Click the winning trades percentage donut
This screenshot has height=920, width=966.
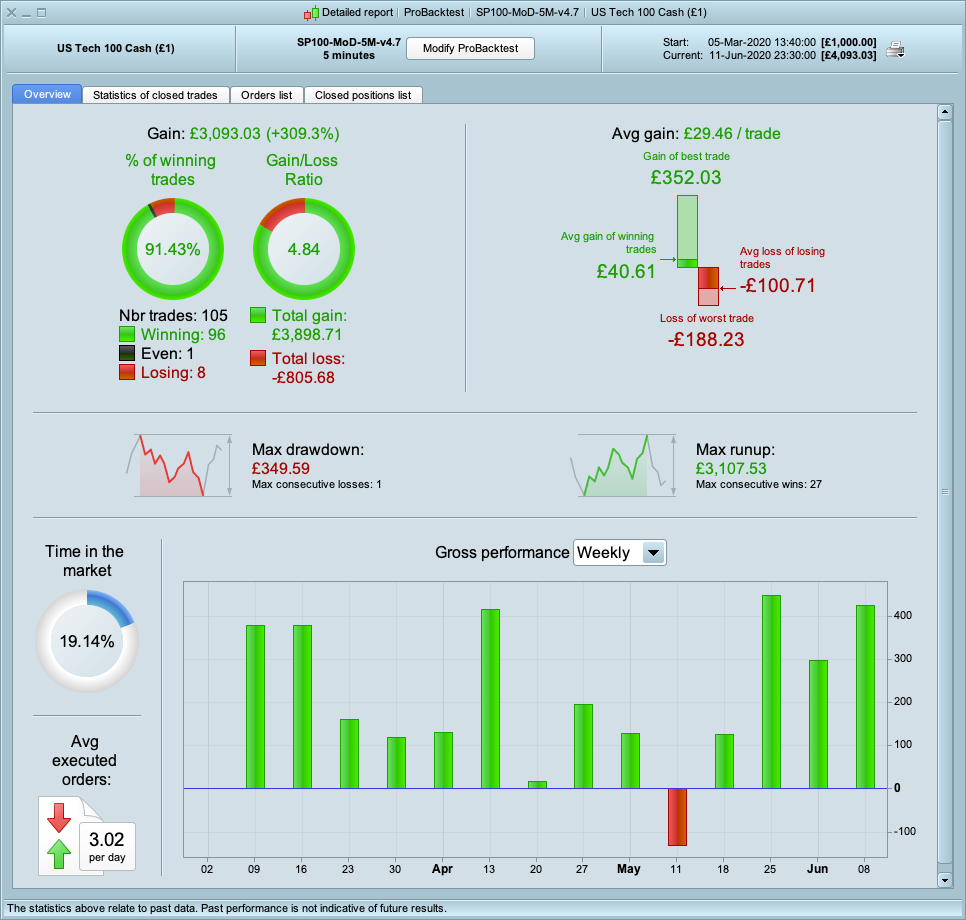coord(173,249)
